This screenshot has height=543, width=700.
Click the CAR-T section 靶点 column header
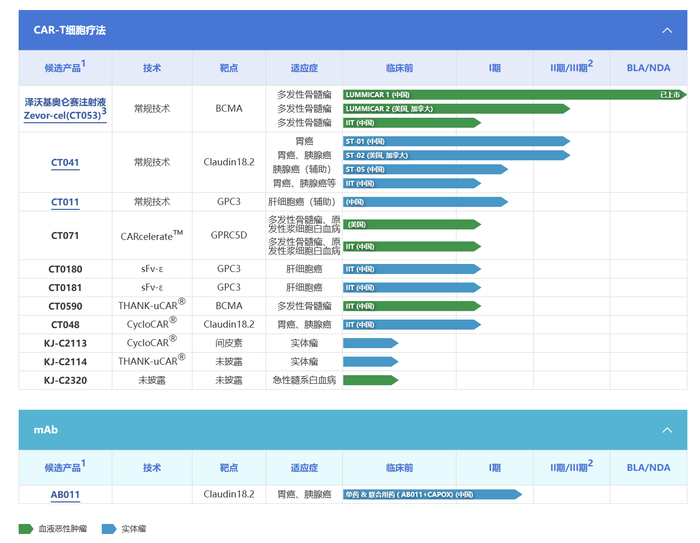[229, 68]
